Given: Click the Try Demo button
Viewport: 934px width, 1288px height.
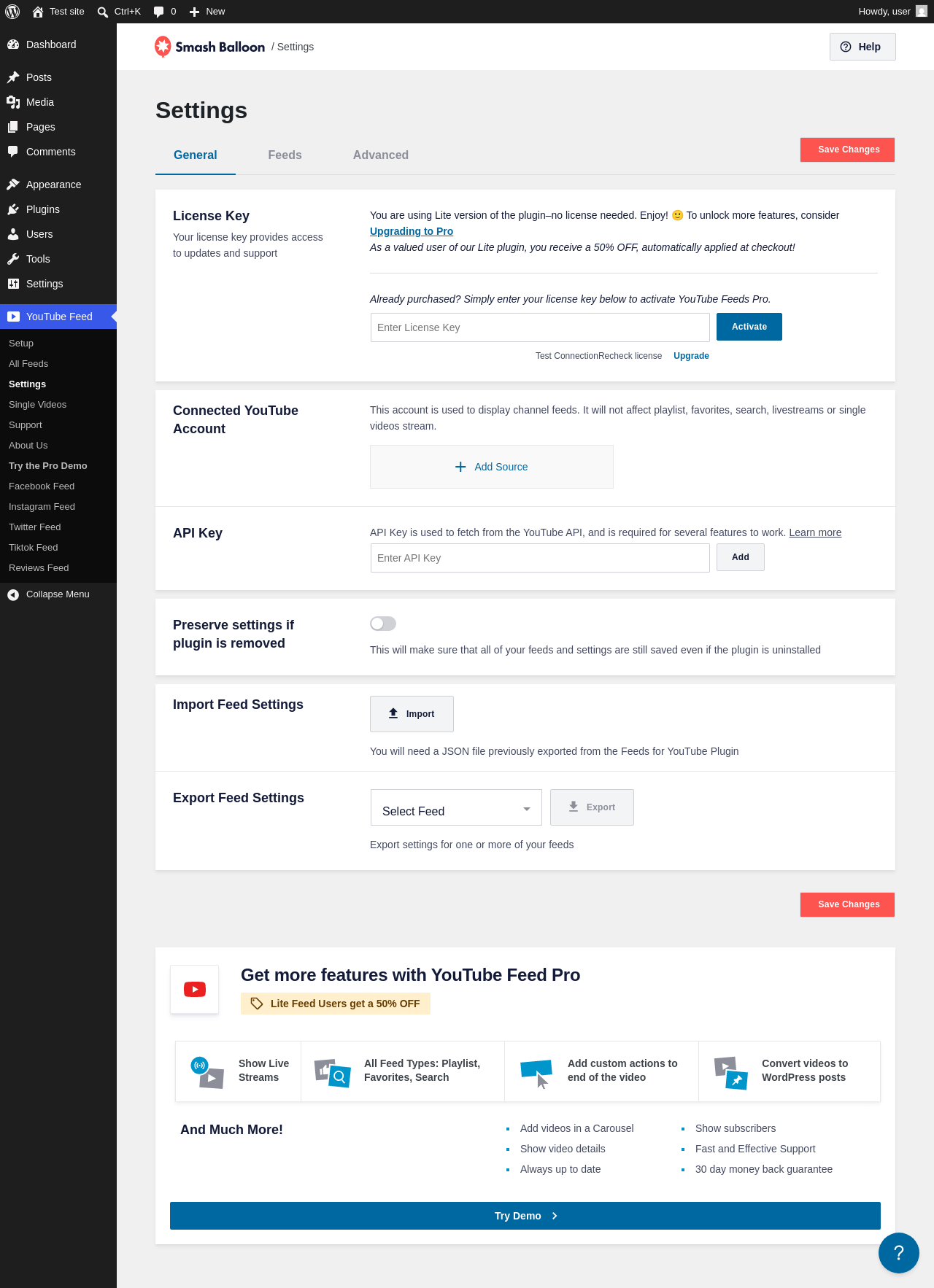Looking at the screenshot, I should [x=525, y=1216].
